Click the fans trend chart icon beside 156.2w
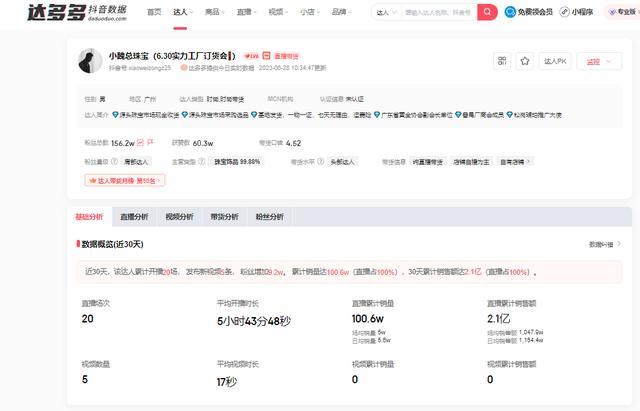Screen dimensions: 640x411 tap(140, 142)
